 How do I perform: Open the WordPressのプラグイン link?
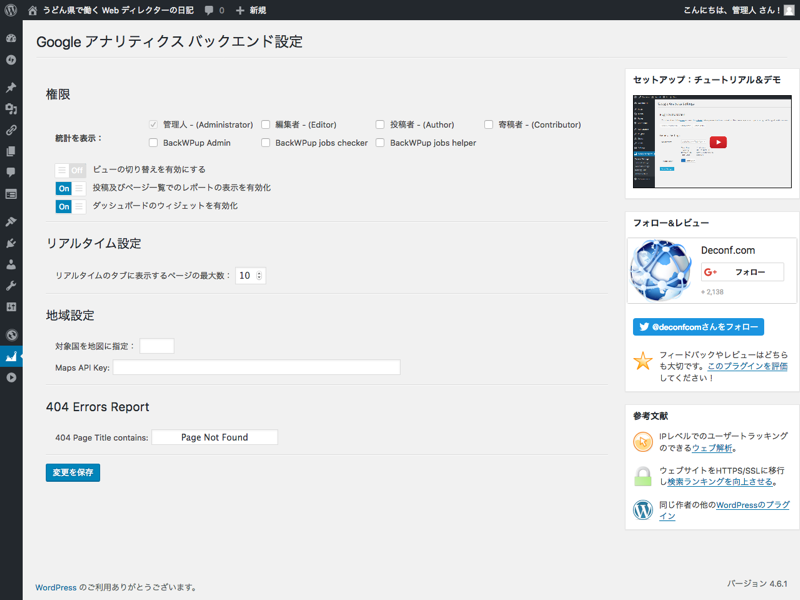pyautogui.click(x=724, y=510)
